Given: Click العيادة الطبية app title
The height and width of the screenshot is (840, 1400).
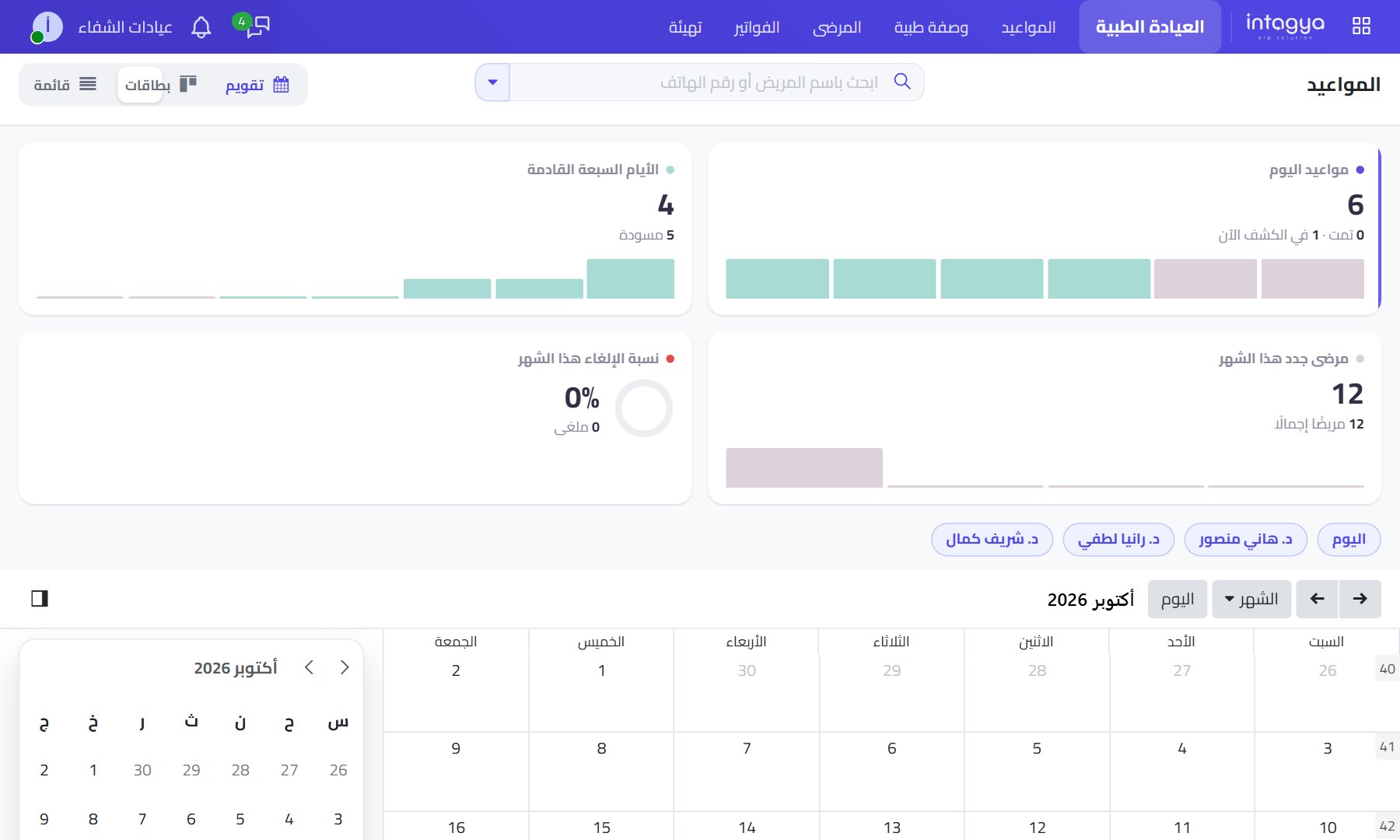Looking at the screenshot, I should point(1150,27).
